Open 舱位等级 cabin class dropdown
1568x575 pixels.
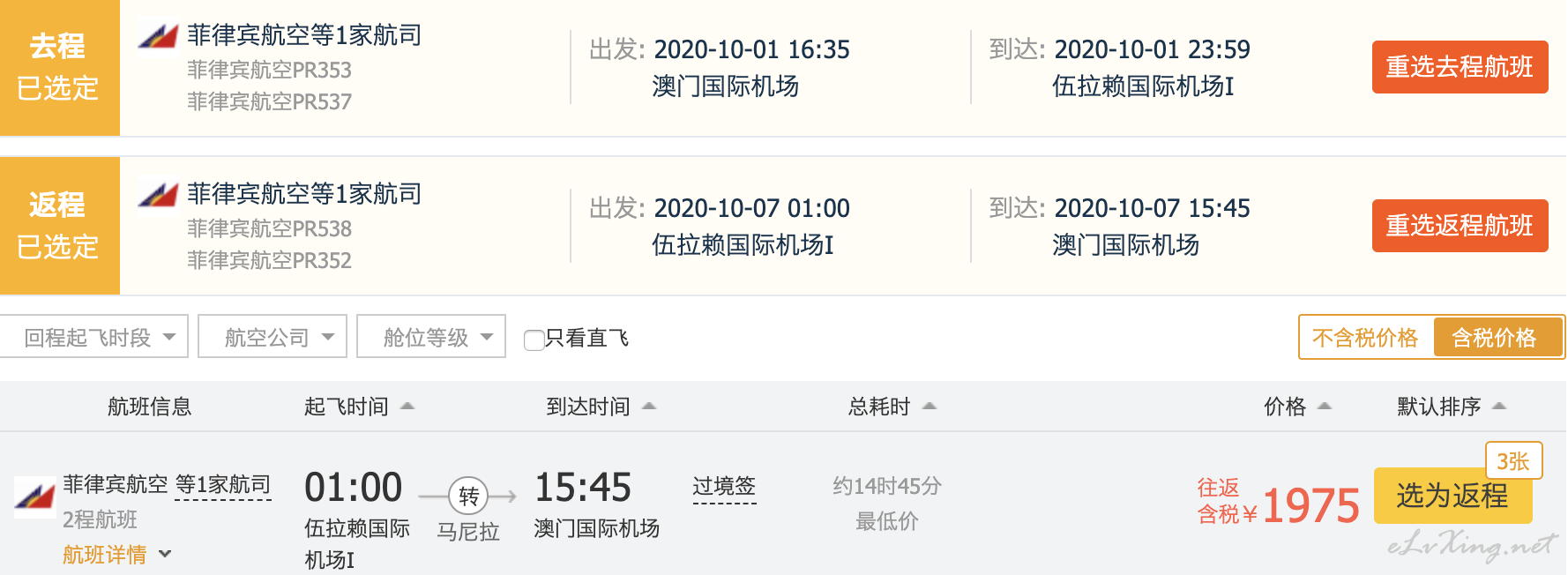[x=431, y=337]
